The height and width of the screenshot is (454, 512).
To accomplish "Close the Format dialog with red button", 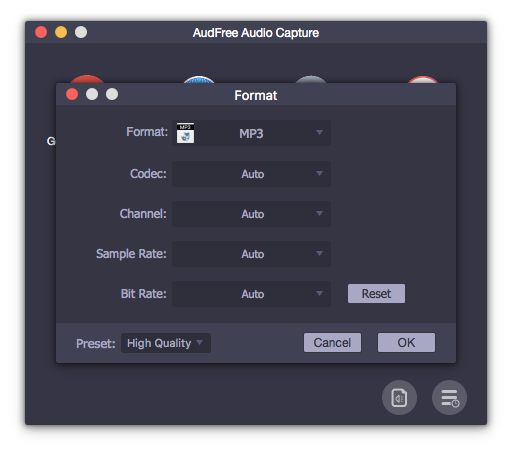I will (x=72, y=94).
